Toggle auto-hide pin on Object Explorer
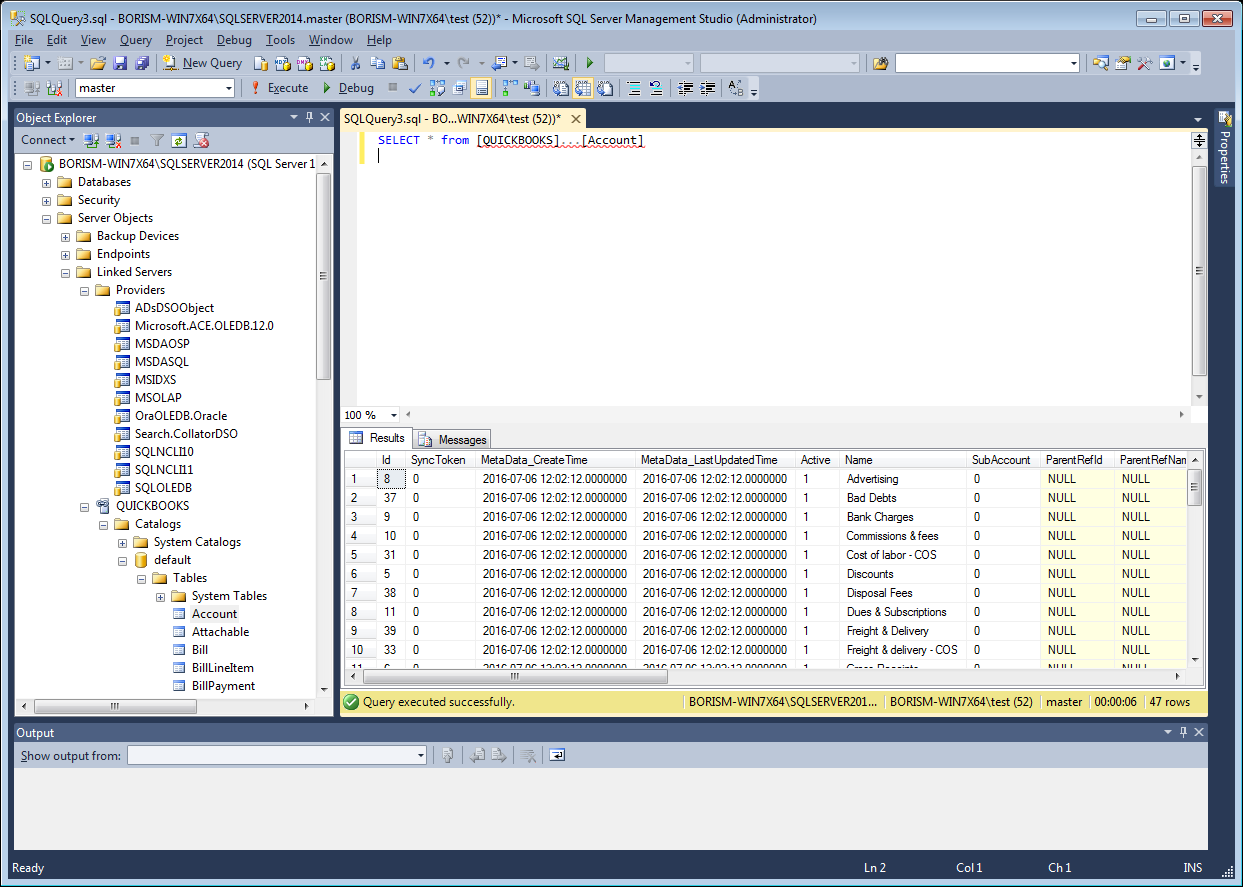This screenshot has height=887, width=1243. pos(309,117)
